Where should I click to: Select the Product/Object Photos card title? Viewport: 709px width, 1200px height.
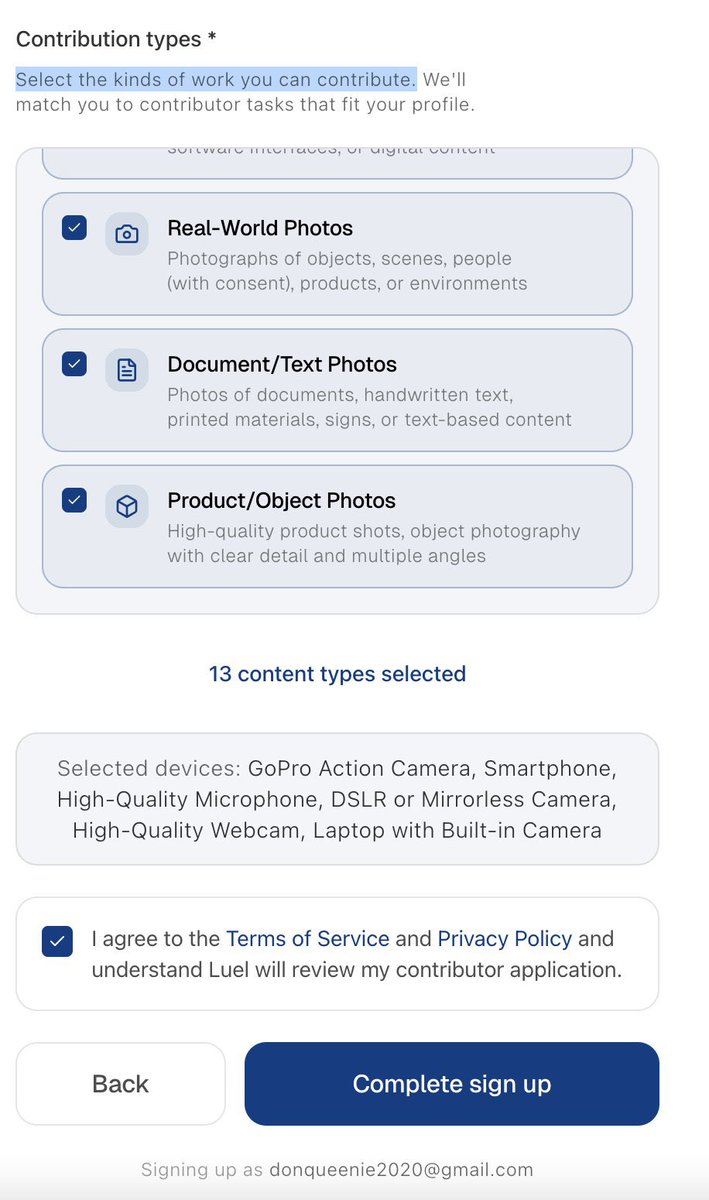tap(281, 500)
